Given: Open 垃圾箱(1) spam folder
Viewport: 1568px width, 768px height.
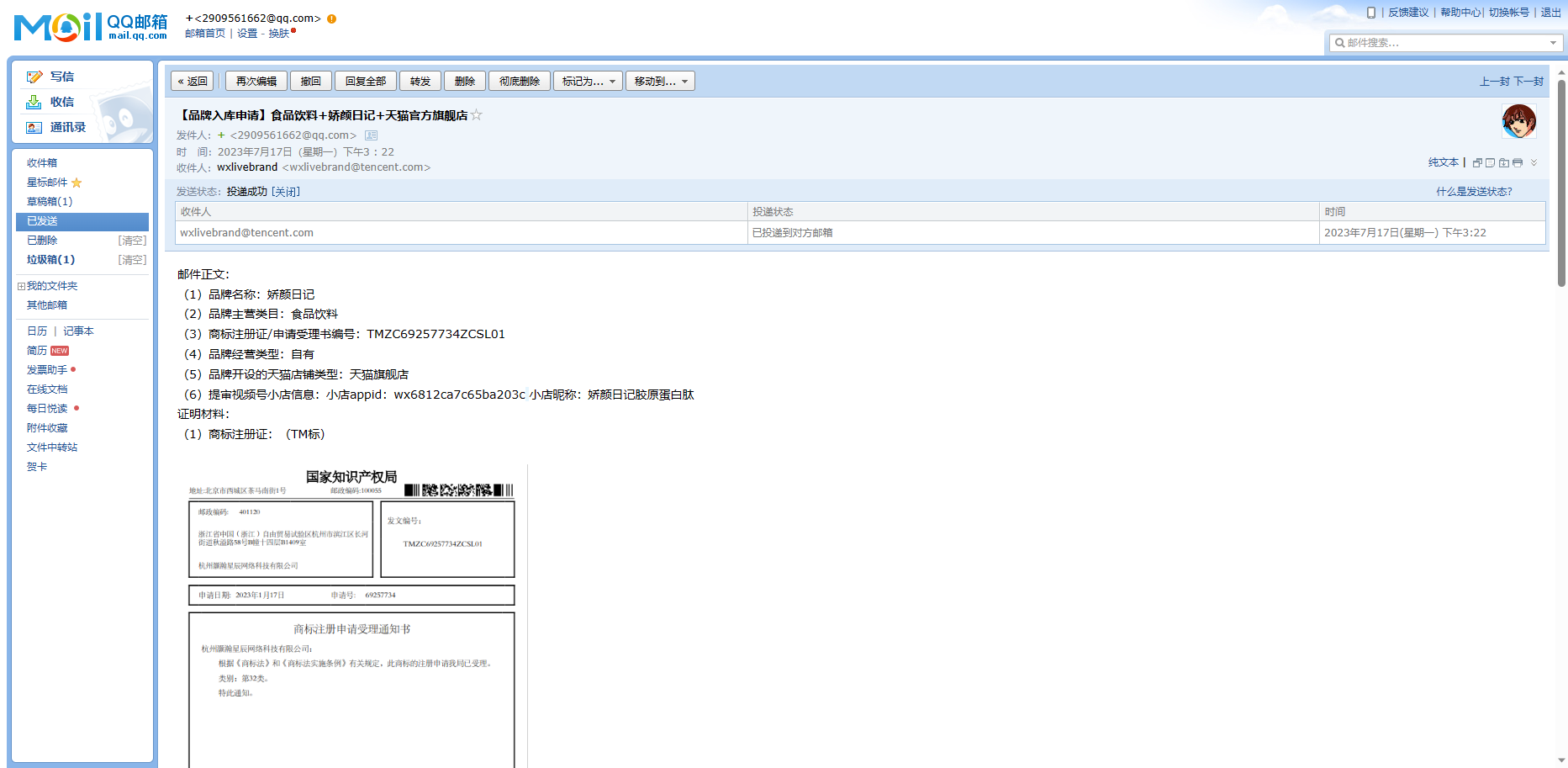Looking at the screenshot, I should 50,260.
